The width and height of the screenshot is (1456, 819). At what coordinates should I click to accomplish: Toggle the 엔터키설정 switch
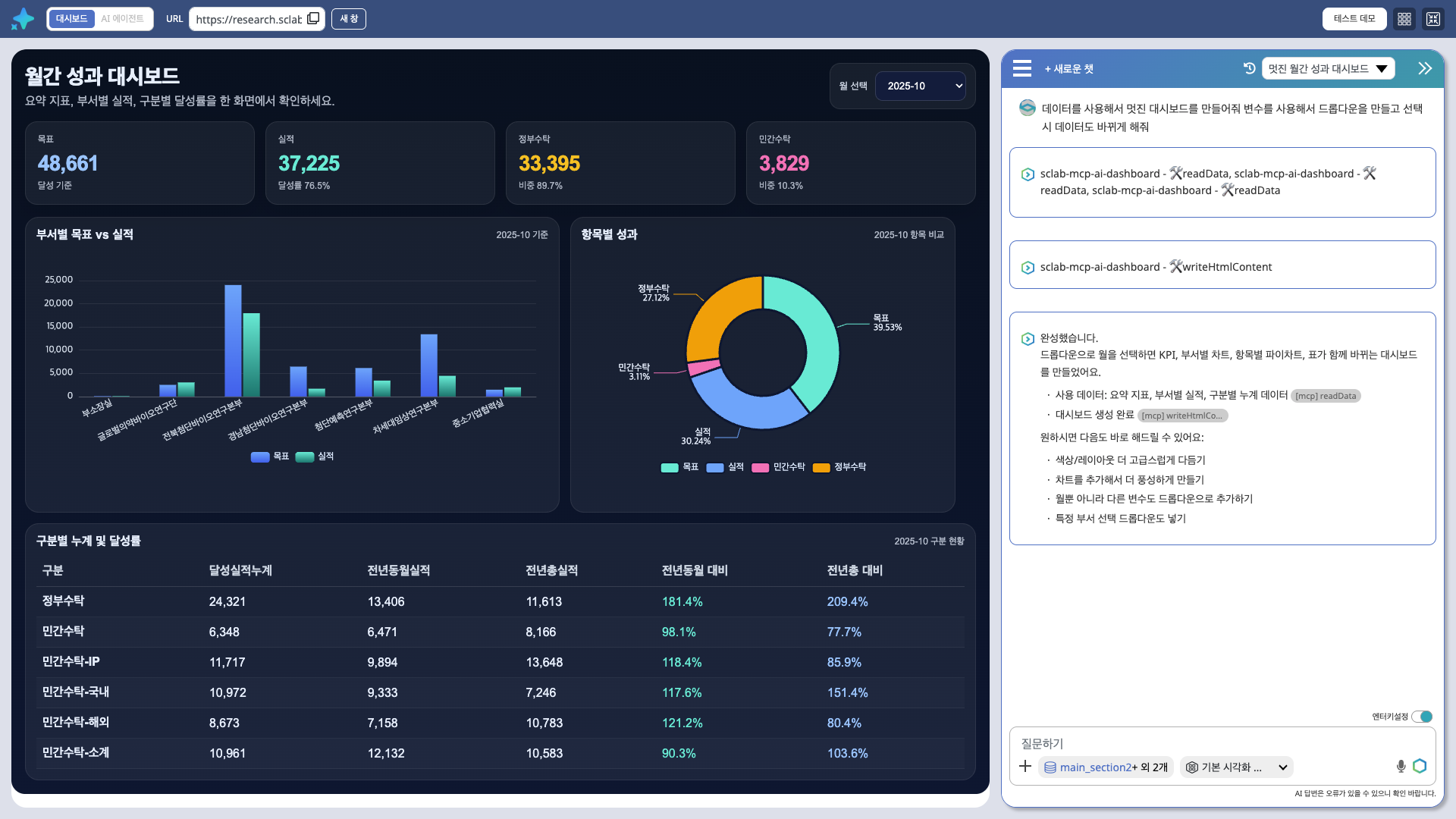(1422, 717)
